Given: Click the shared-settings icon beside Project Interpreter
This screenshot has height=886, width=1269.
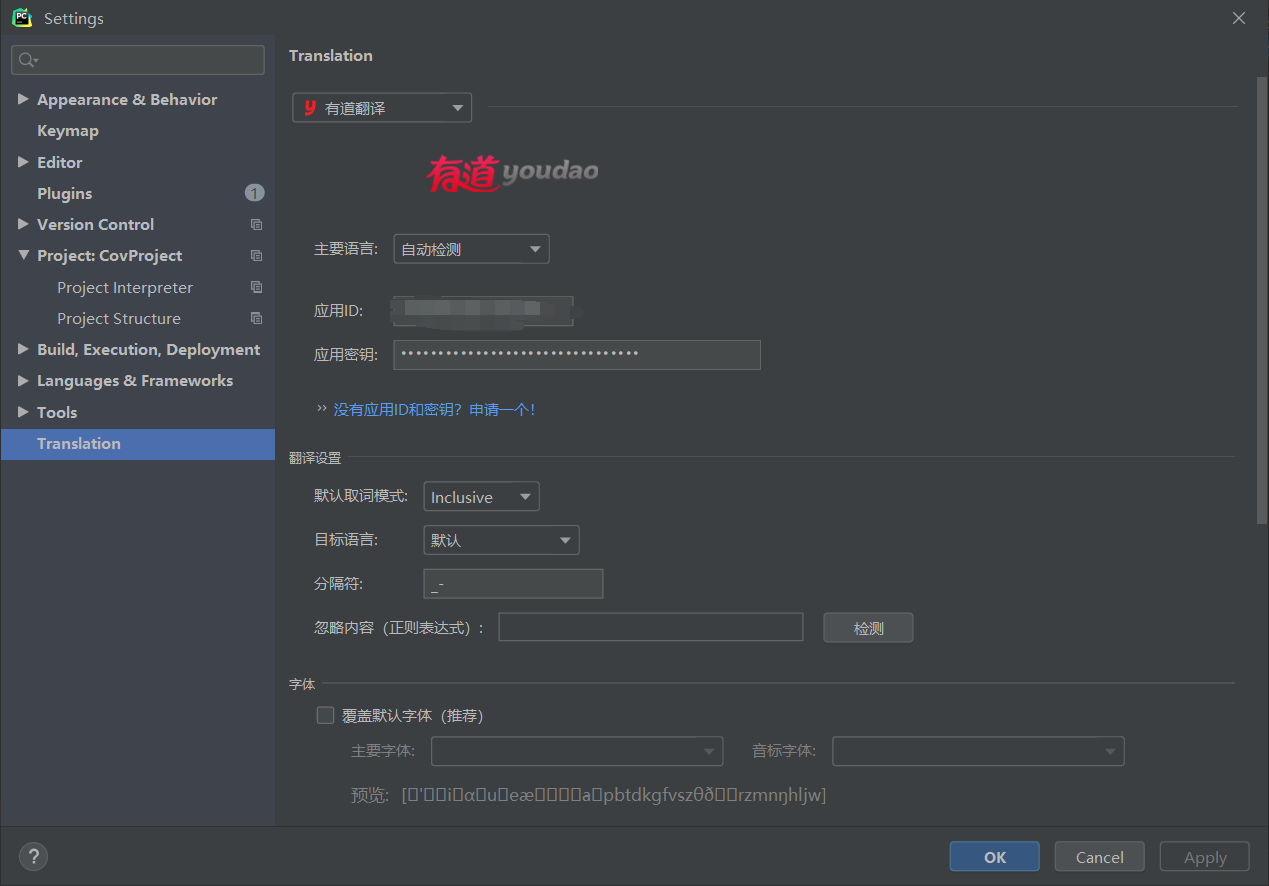Looking at the screenshot, I should click(x=257, y=287).
